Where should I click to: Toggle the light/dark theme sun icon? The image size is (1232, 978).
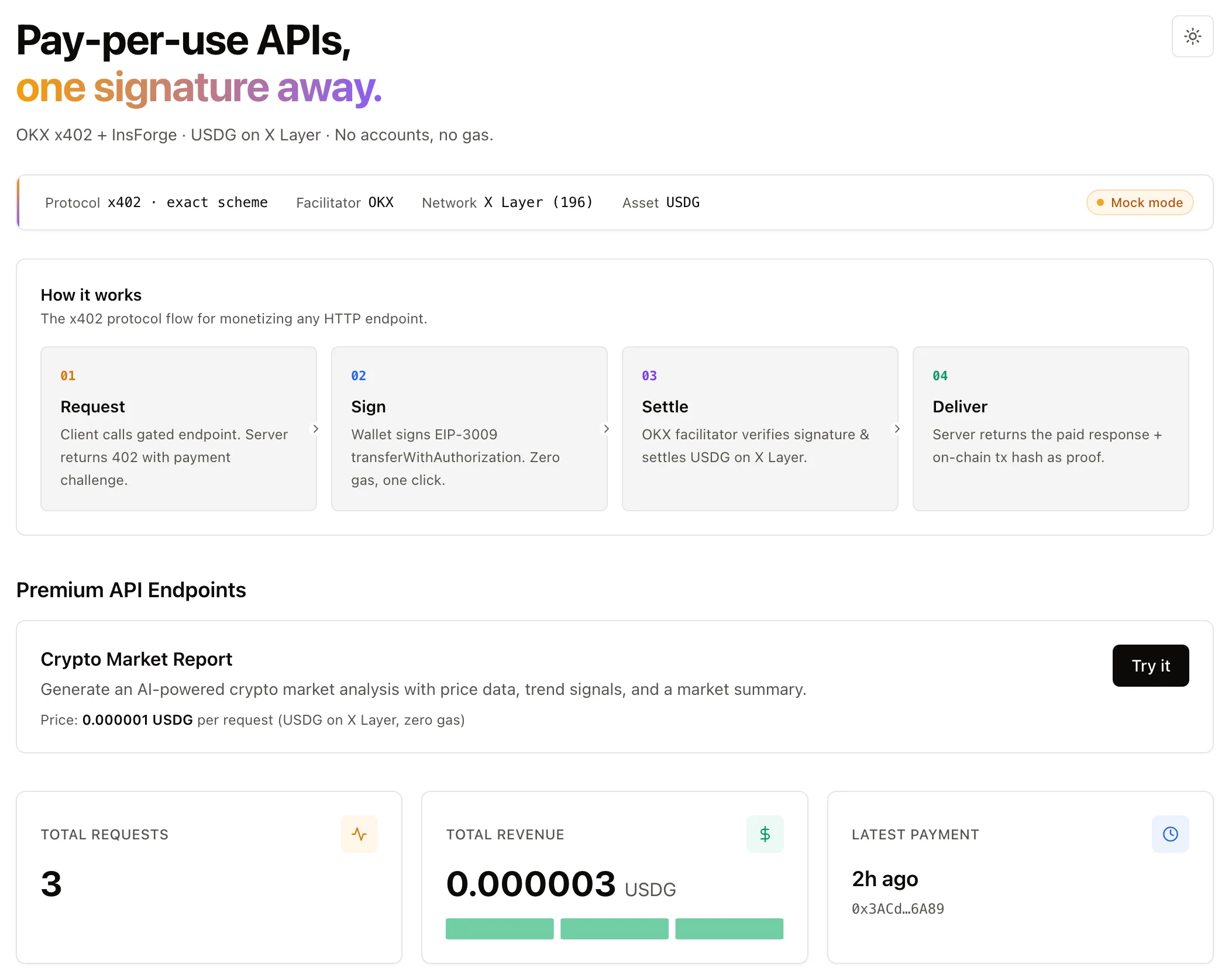coord(1192,36)
